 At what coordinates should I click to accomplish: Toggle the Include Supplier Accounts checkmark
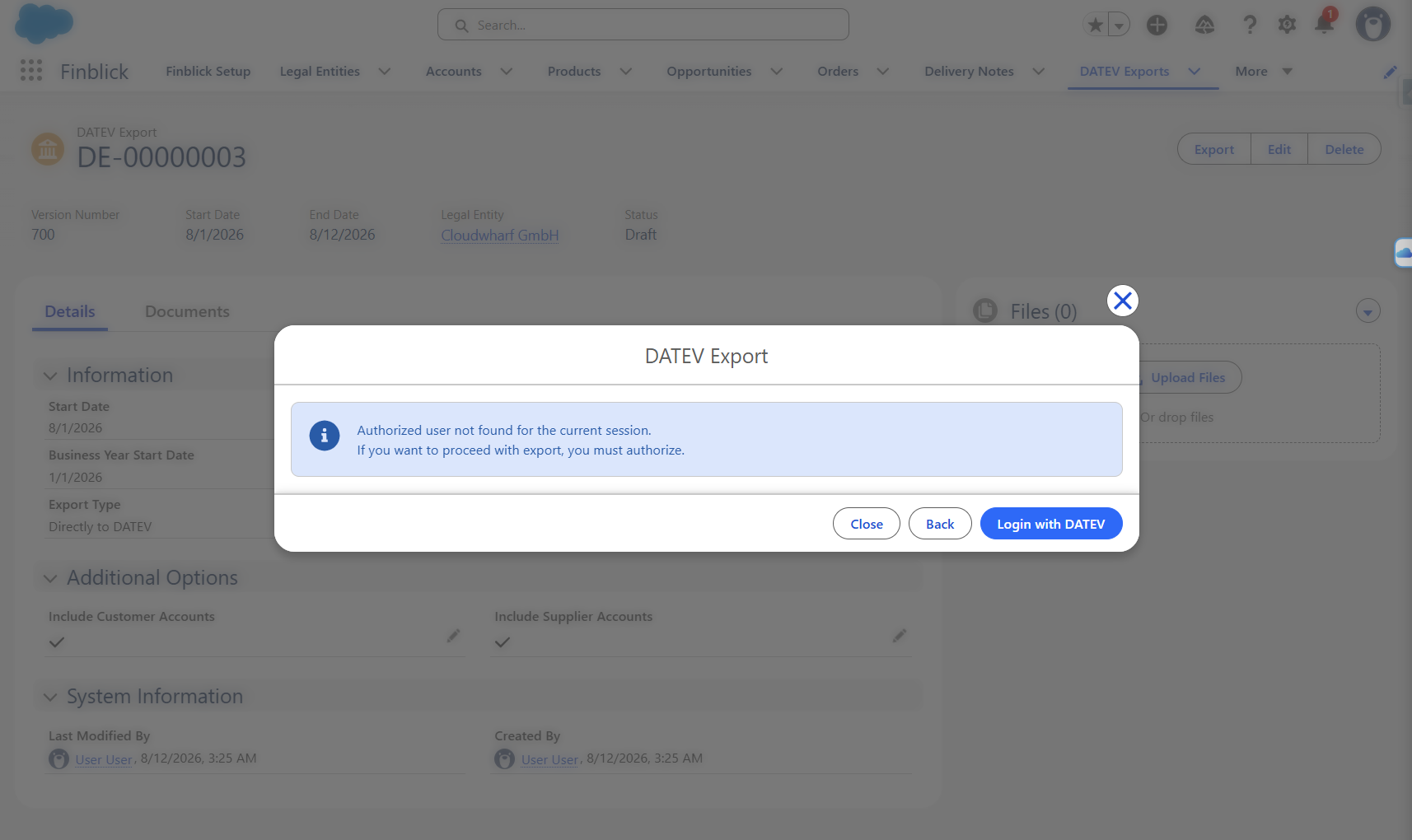pyautogui.click(x=503, y=642)
